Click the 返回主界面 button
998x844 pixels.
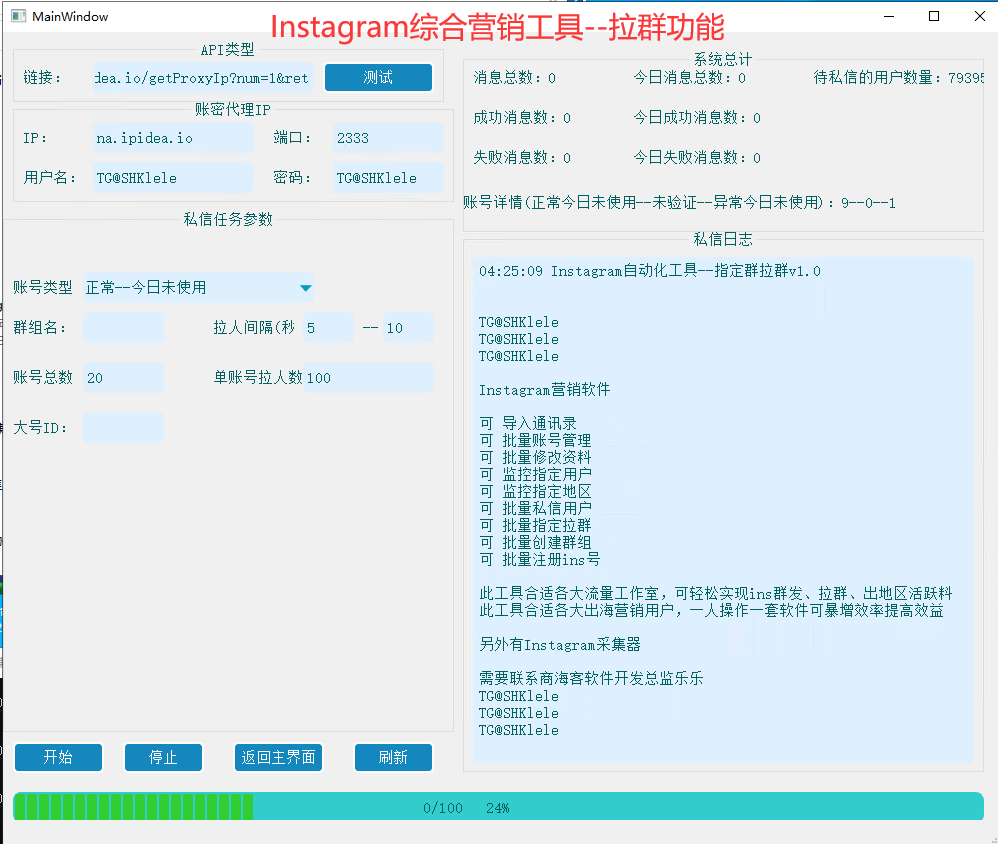click(278, 757)
